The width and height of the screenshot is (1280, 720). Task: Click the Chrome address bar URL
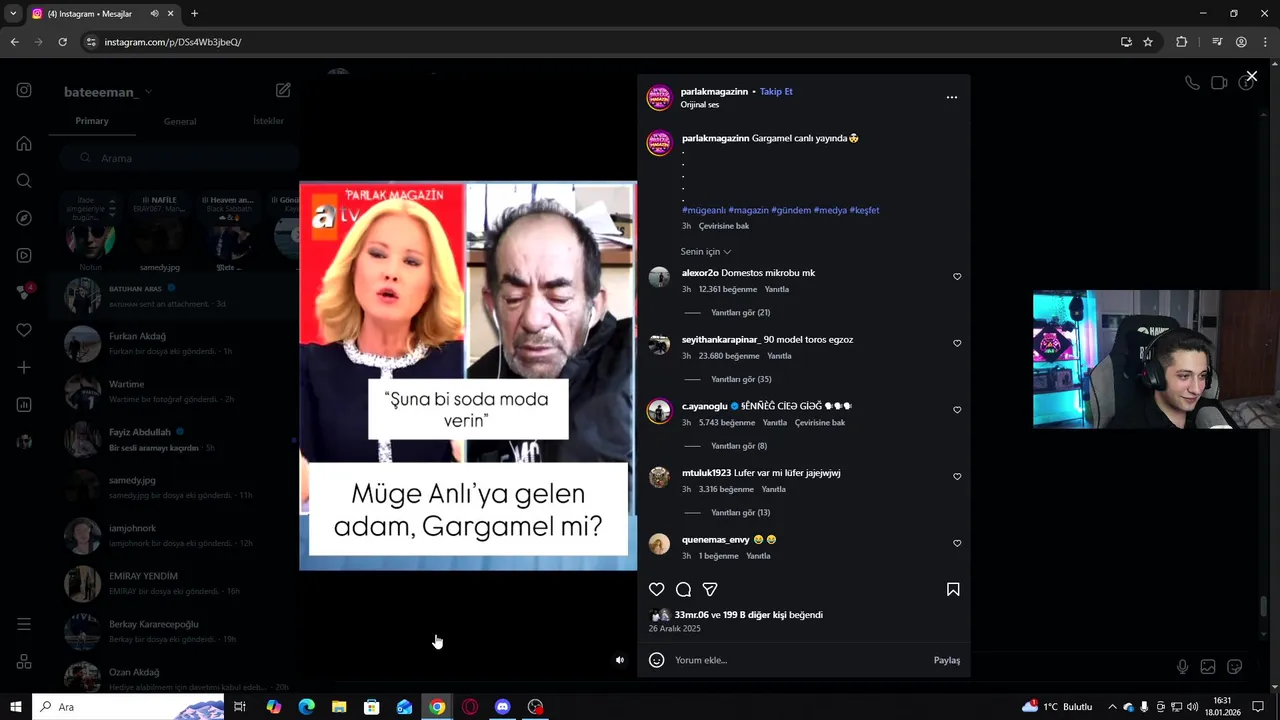click(173, 42)
